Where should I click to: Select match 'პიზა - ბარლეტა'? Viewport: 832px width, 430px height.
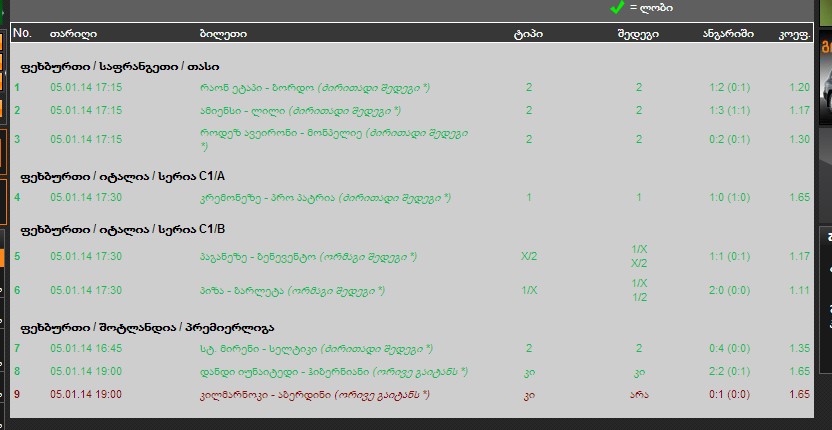[242, 291]
